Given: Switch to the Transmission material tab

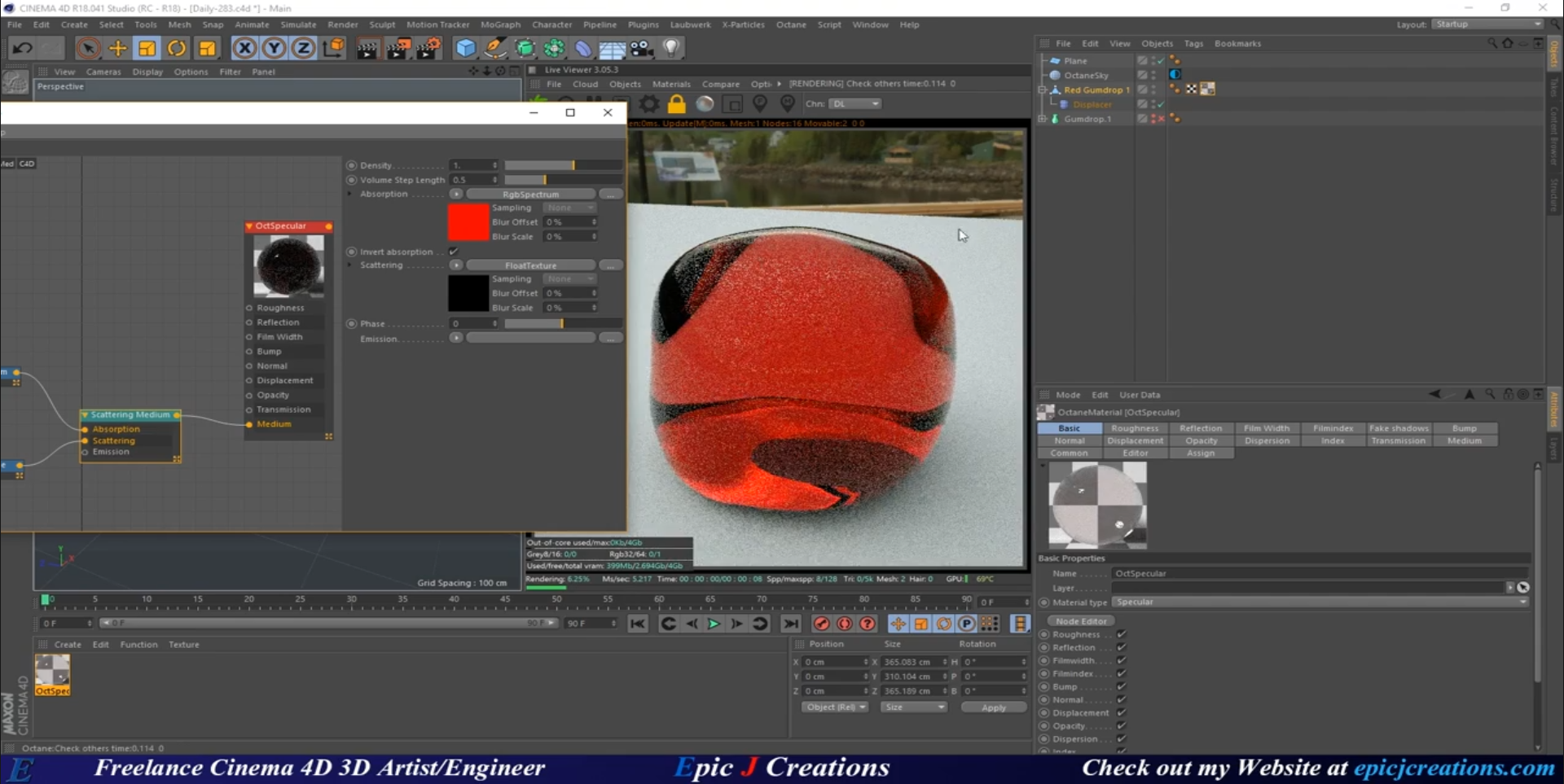Looking at the screenshot, I should point(1398,440).
